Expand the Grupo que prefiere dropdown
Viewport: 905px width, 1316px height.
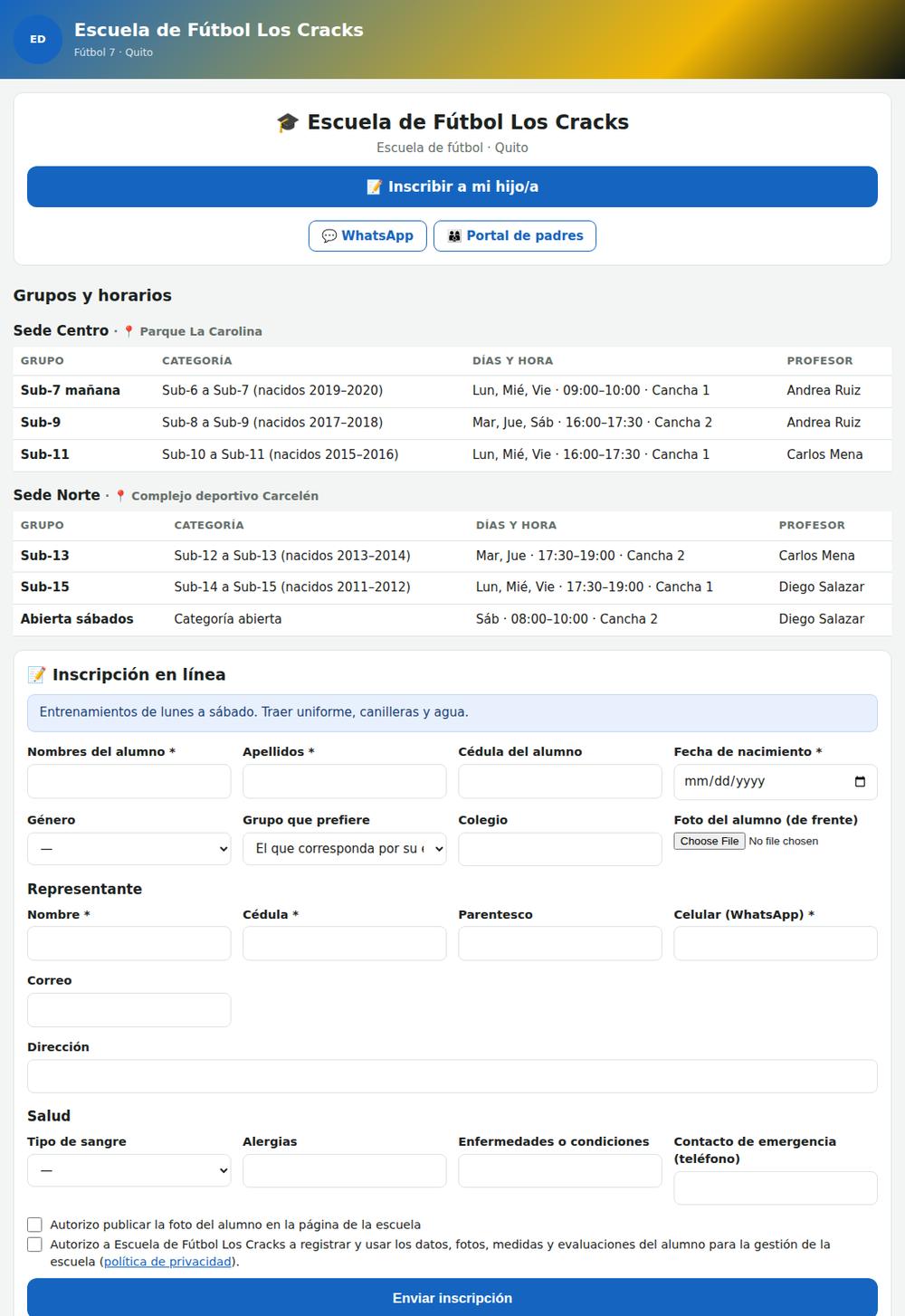click(345, 849)
